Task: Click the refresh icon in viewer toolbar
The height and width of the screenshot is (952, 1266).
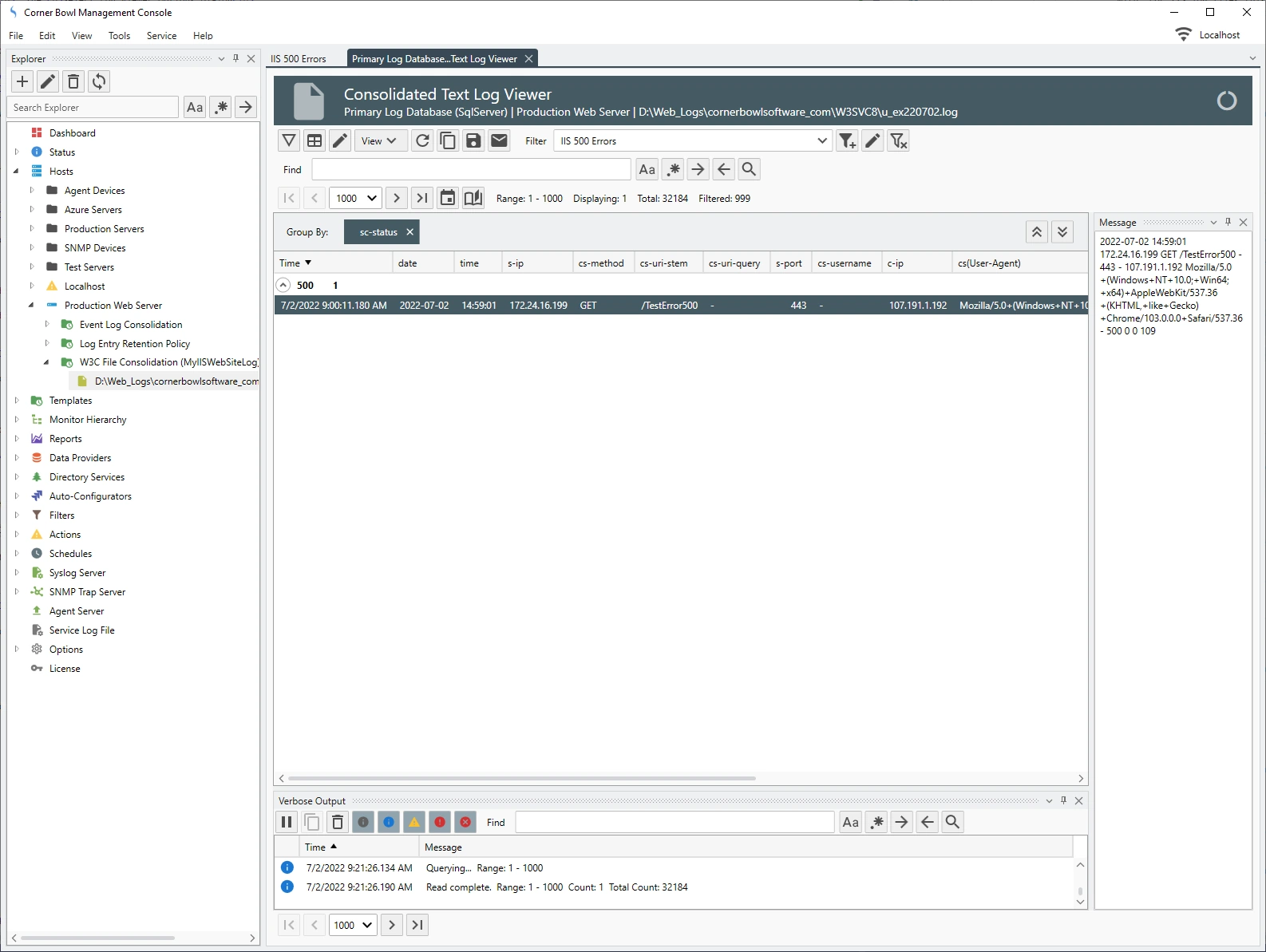Action: tap(422, 141)
